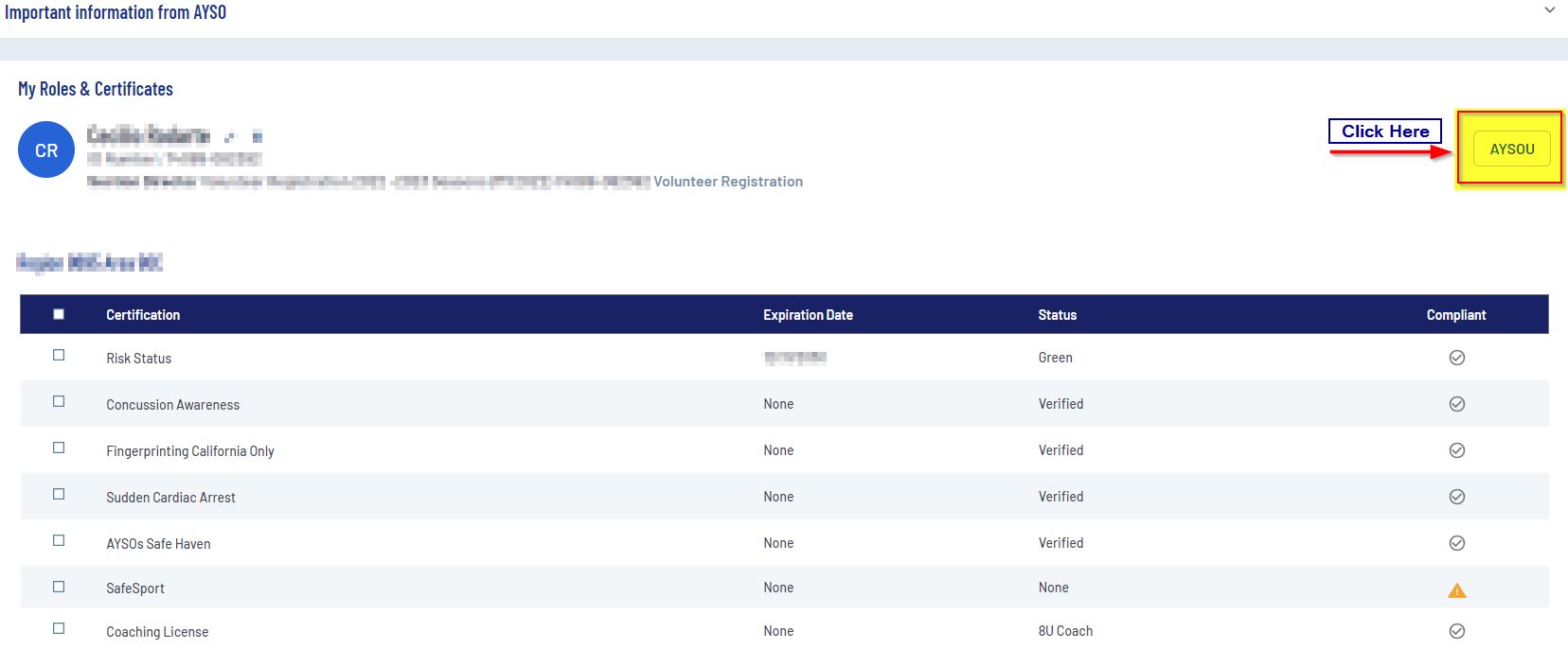The image size is (1568, 650).
Task: Select the Concussion Awareness row checkbox
Action: click(59, 401)
